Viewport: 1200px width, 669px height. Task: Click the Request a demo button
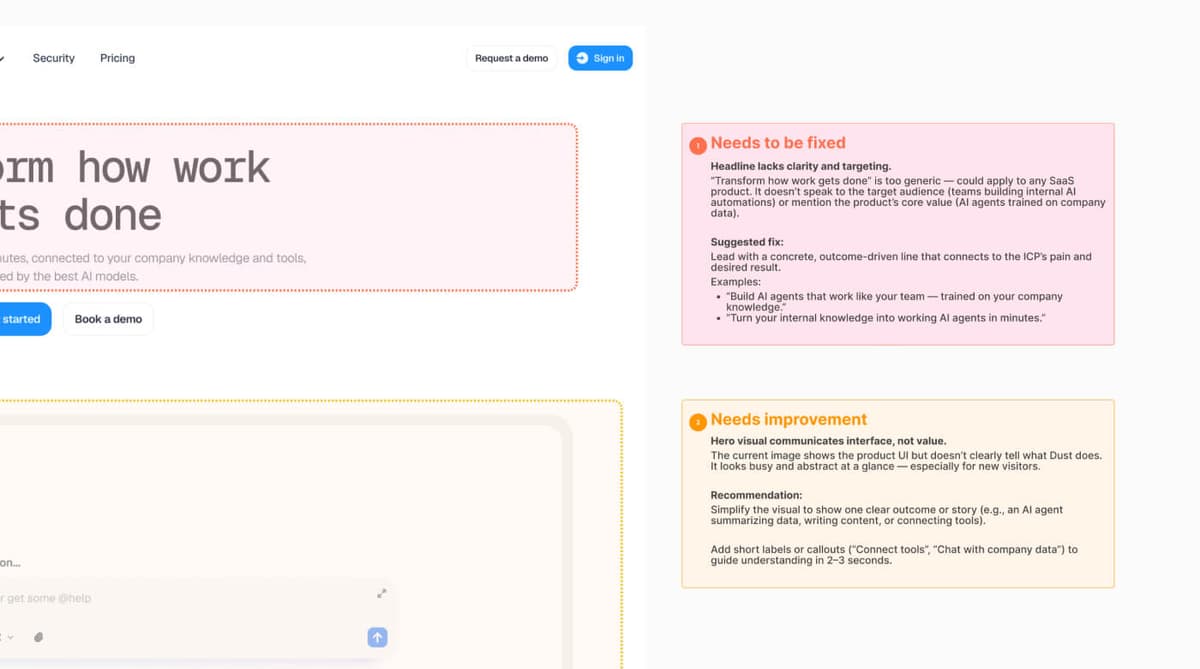[511, 58]
